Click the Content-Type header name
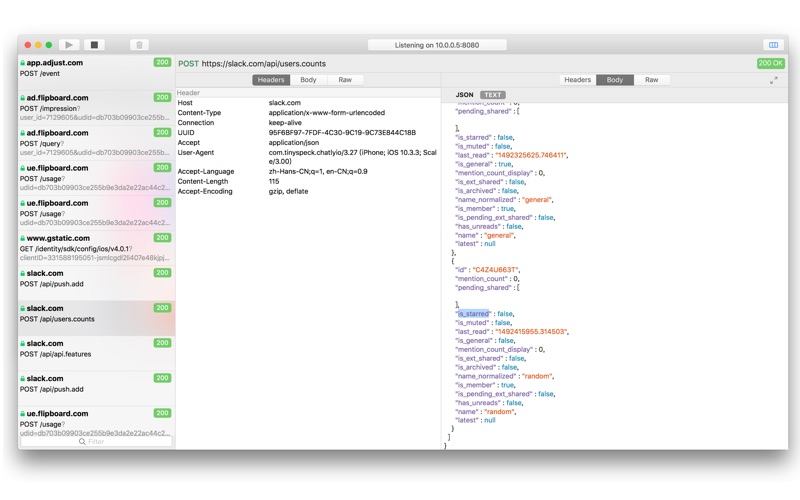 199,113
